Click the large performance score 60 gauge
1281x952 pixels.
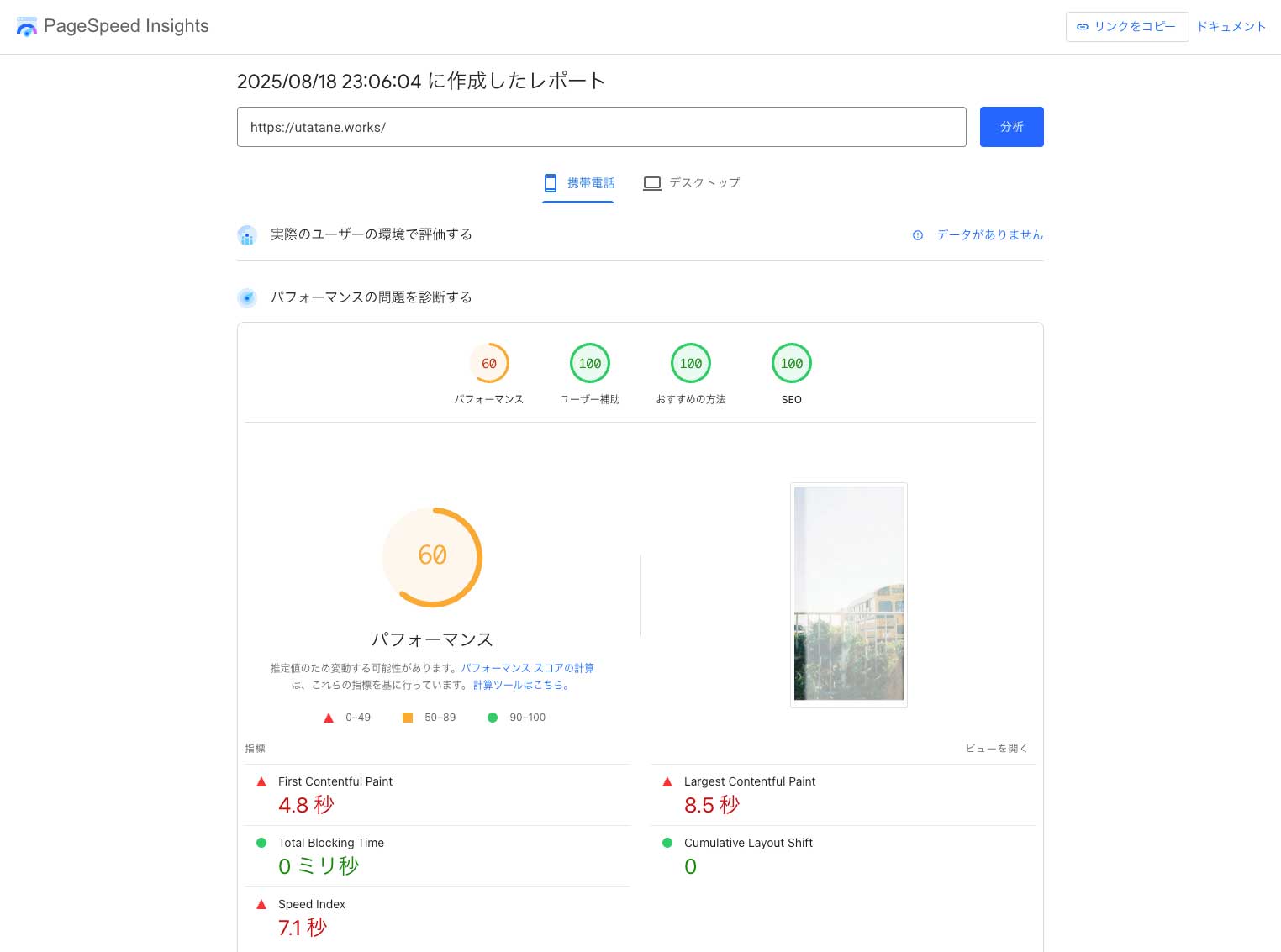click(432, 557)
